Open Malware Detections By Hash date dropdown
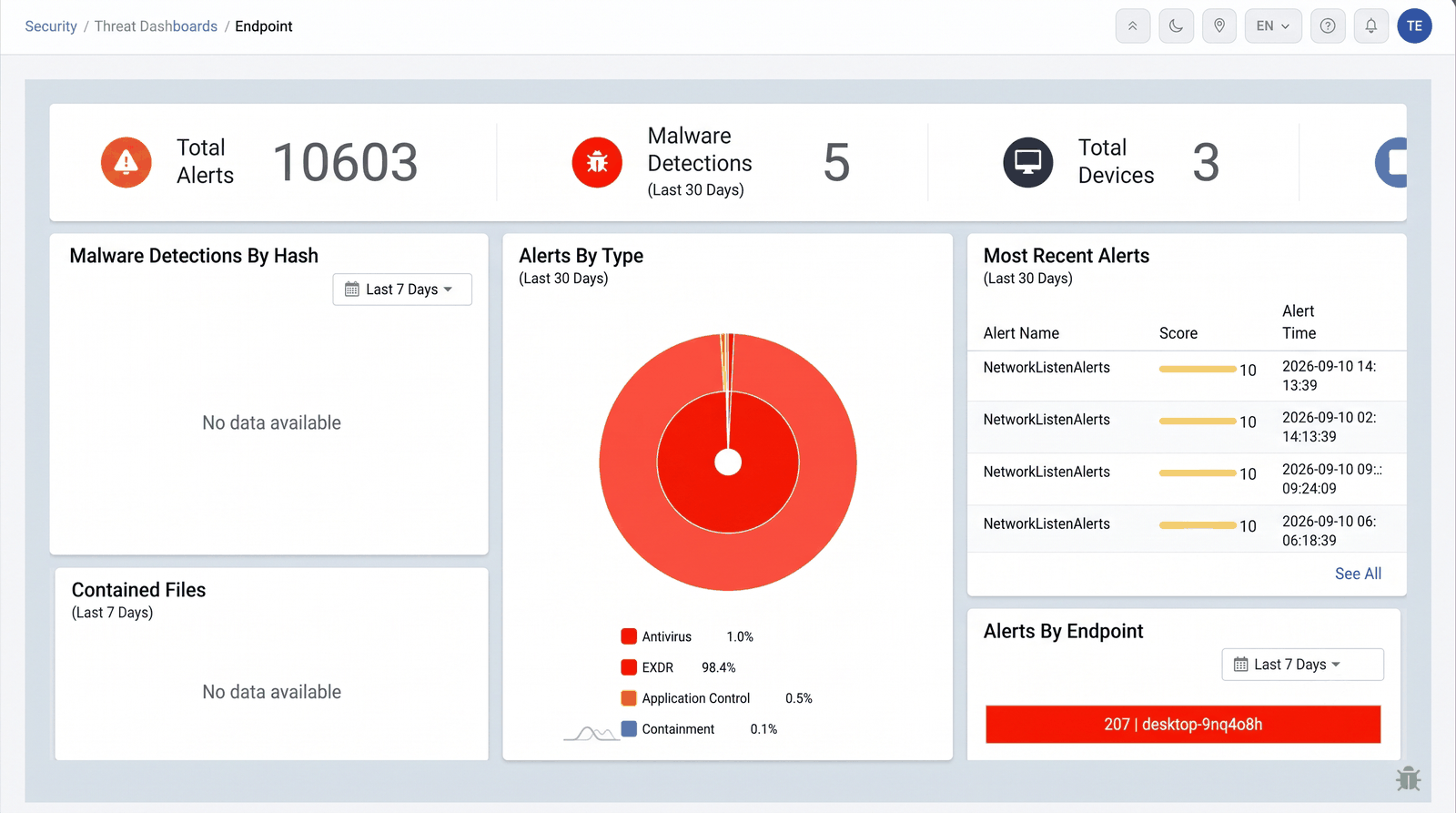The height and width of the screenshot is (813, 1456). tap(402, 290)
